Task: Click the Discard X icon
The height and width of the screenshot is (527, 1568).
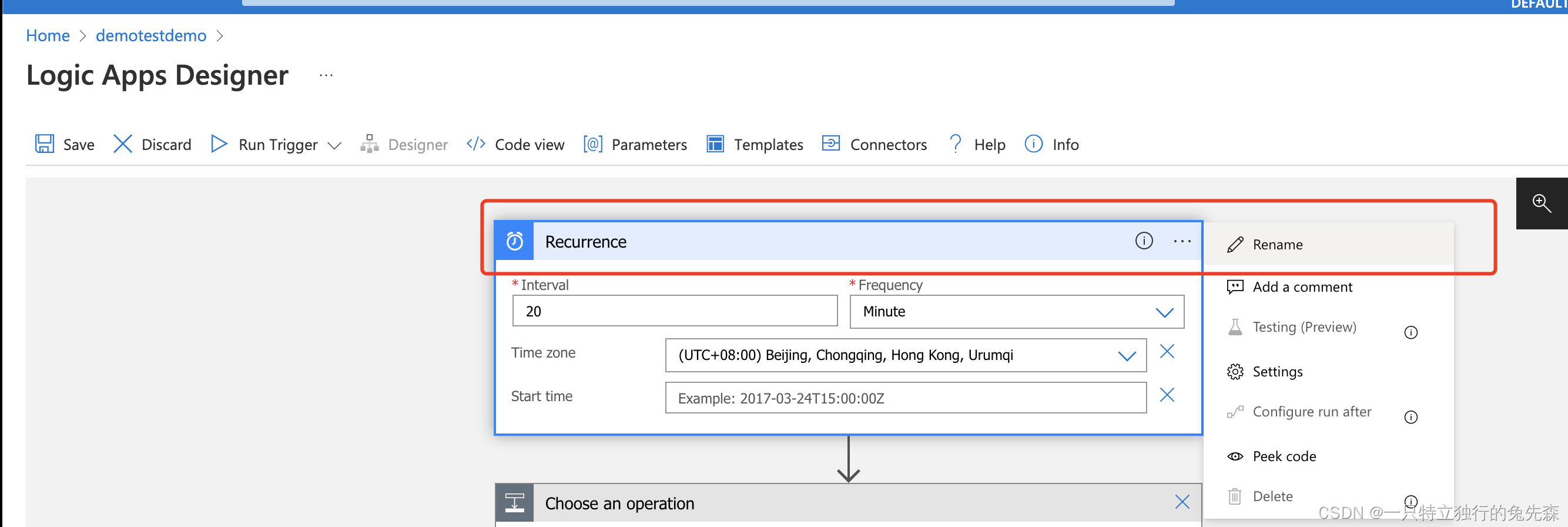Action: click(x=122, y=144)
